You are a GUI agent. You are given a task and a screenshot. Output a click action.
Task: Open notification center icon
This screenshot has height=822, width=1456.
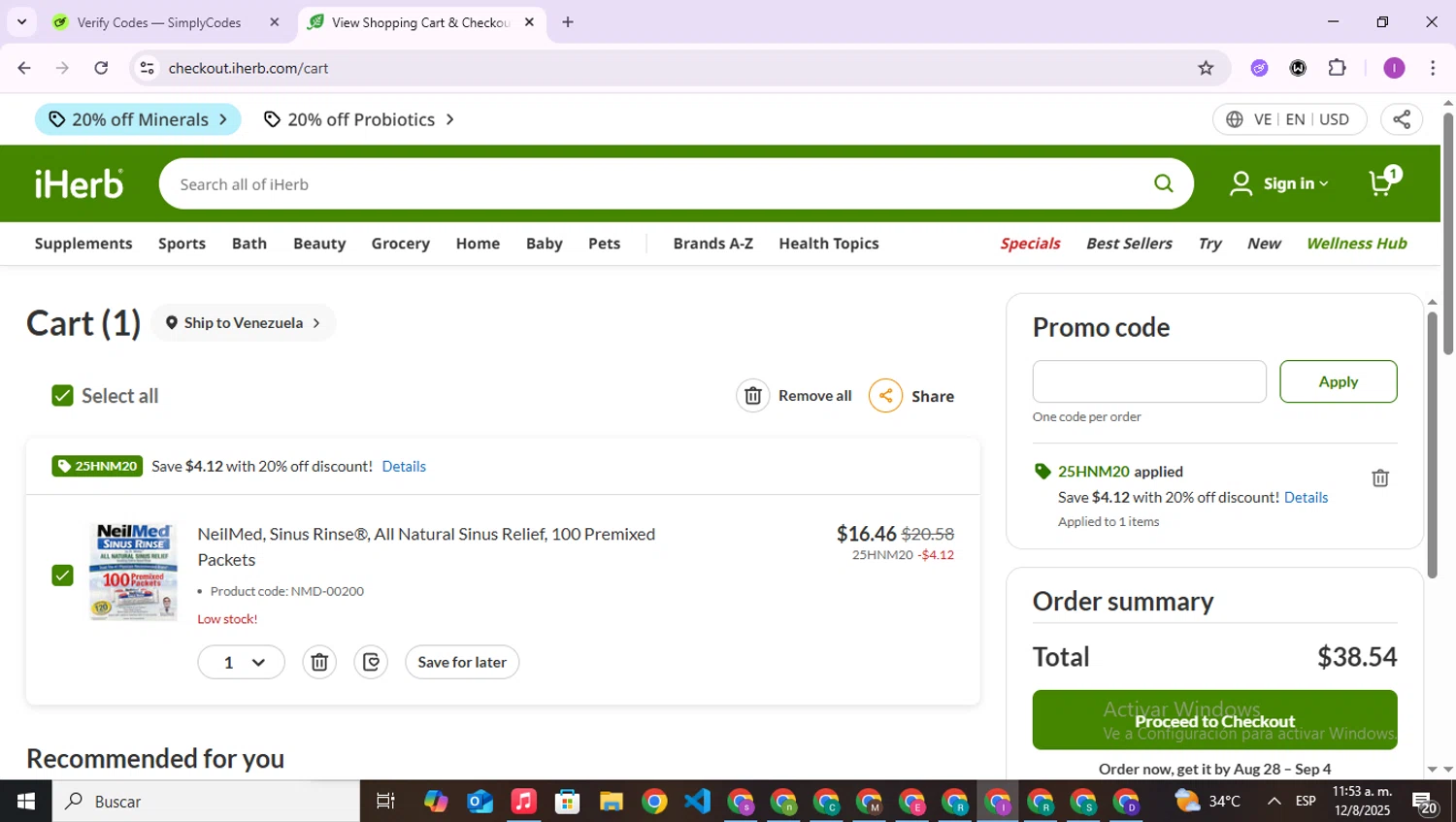click(x=1425, y=803)
